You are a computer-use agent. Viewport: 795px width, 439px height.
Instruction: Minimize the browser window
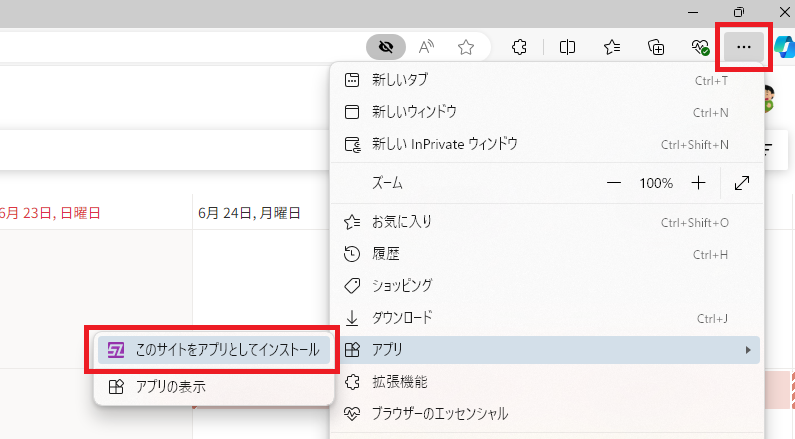click(693, 12)
